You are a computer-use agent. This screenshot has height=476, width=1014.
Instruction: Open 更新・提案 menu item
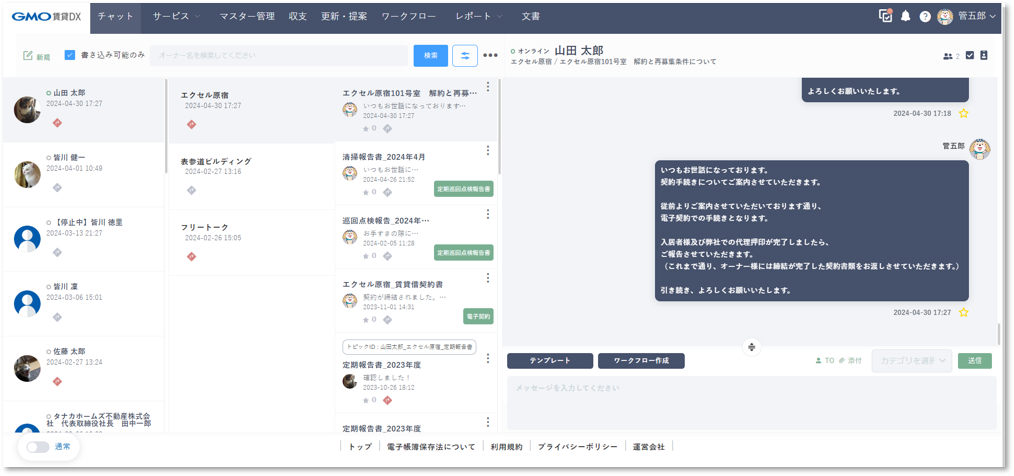tap(345, 16)
